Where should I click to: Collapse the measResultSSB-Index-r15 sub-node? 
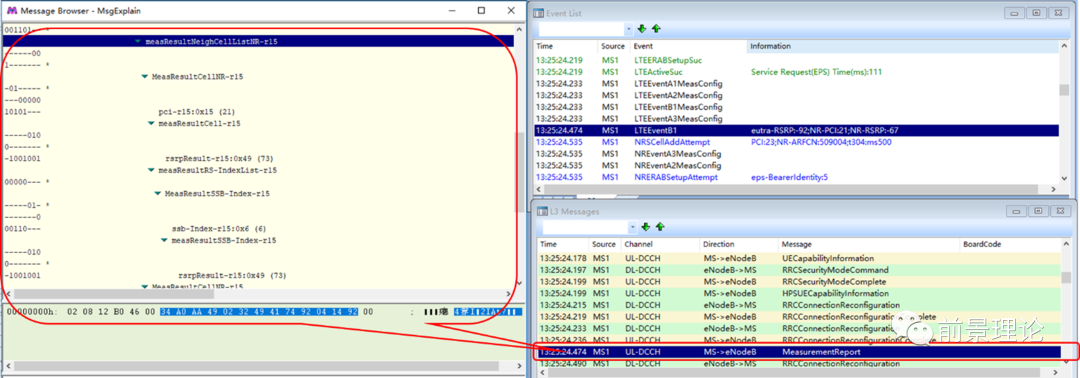pyautogui.click(x=165, y=240)
